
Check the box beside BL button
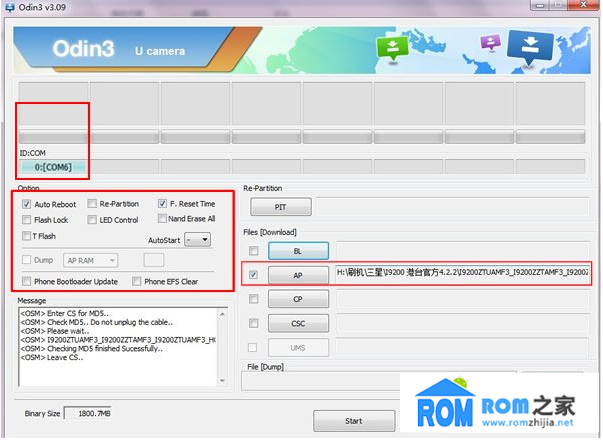coord(253,251)
